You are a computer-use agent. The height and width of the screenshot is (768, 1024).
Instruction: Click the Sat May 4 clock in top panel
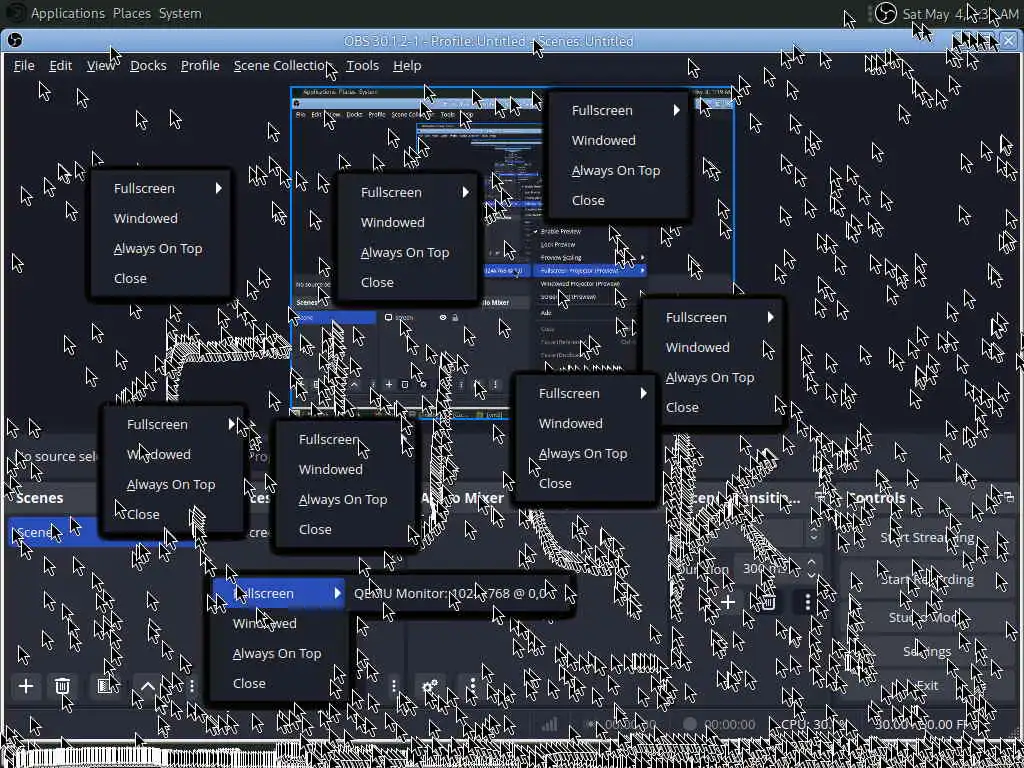click(960, 13)
